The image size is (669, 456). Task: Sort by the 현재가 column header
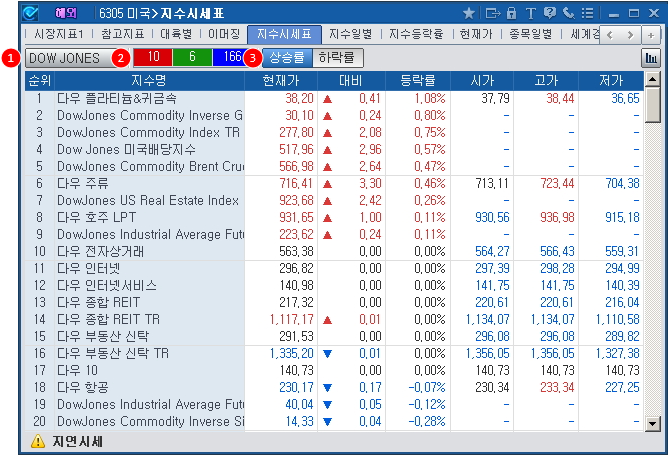[x=281, y=80]
